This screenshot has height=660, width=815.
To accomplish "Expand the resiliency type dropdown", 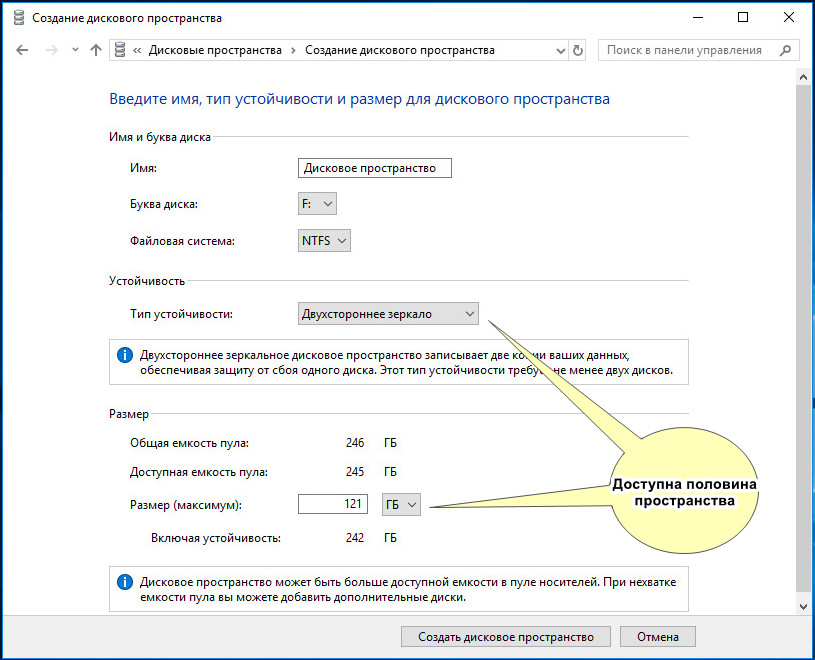I will (388, 314).
